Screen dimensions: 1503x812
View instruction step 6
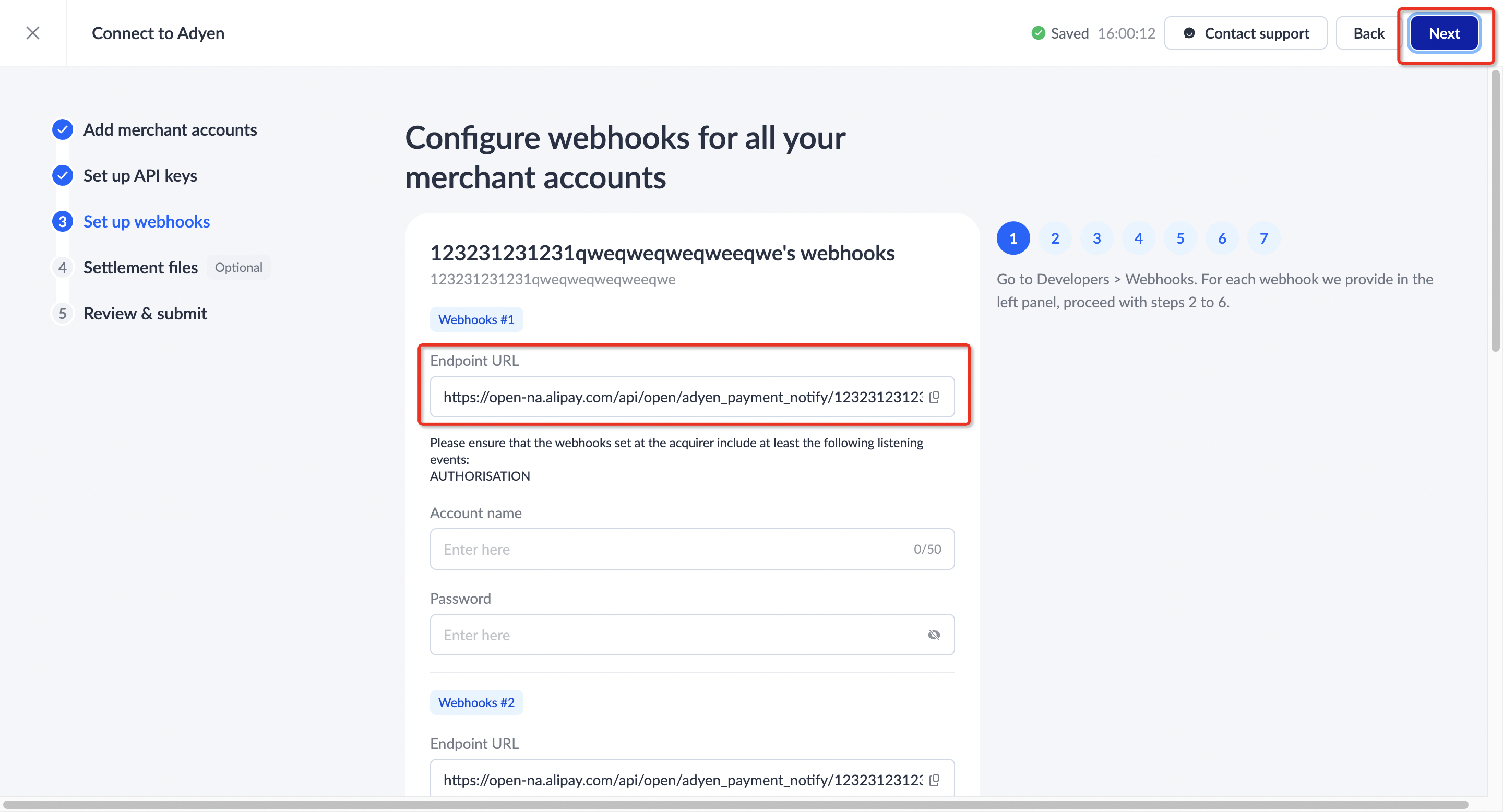coord(1222,238)
